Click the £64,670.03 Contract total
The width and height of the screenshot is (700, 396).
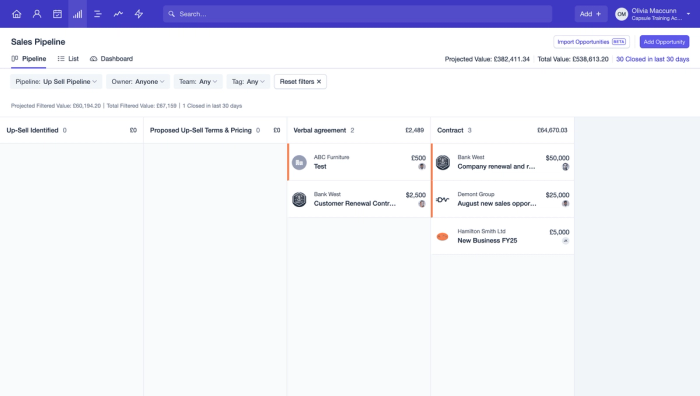tap(552, 130)
